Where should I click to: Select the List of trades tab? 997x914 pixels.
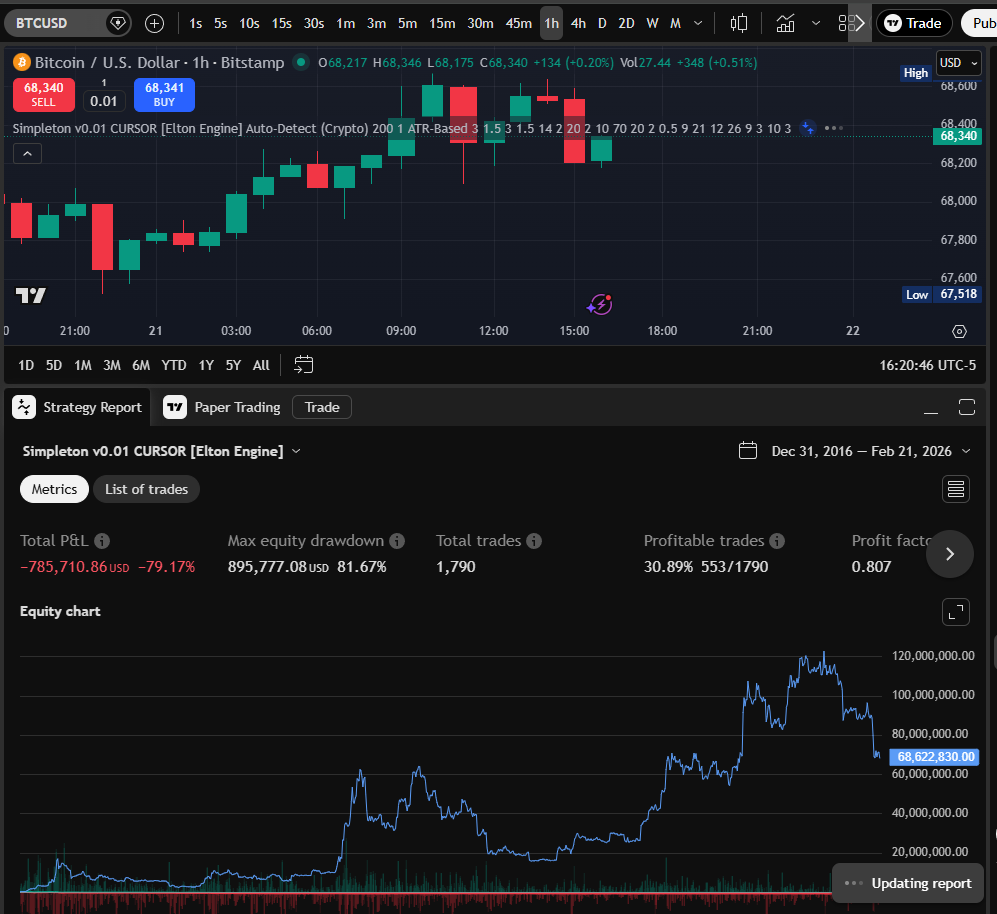[x=146, y=489]
